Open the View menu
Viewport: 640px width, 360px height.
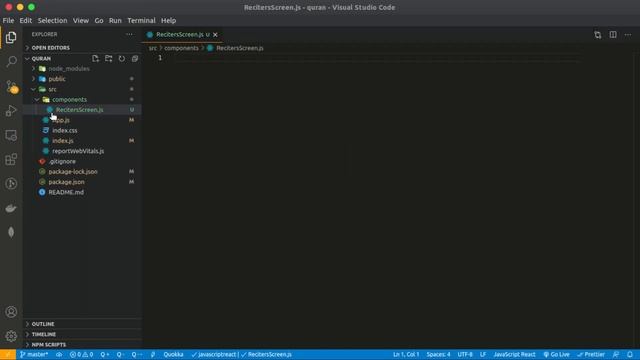(x=80, y=20)
